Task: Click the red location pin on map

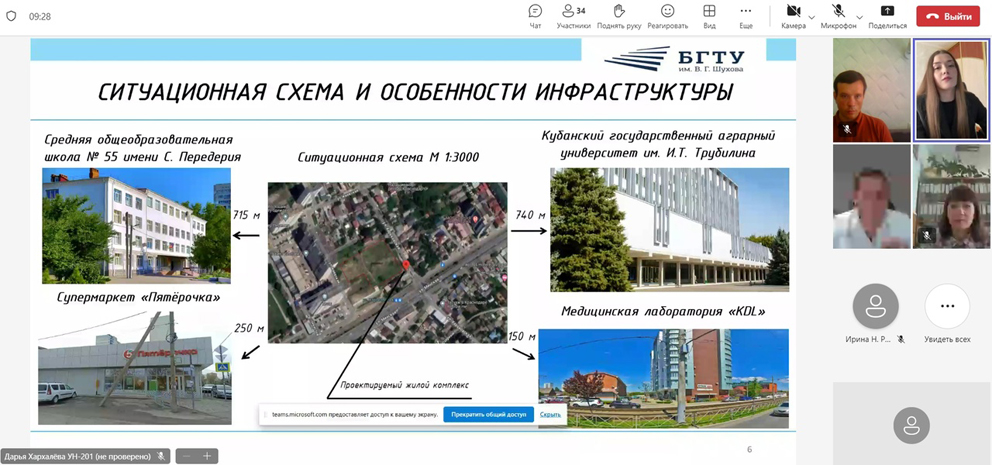Action: coord(406,266)
